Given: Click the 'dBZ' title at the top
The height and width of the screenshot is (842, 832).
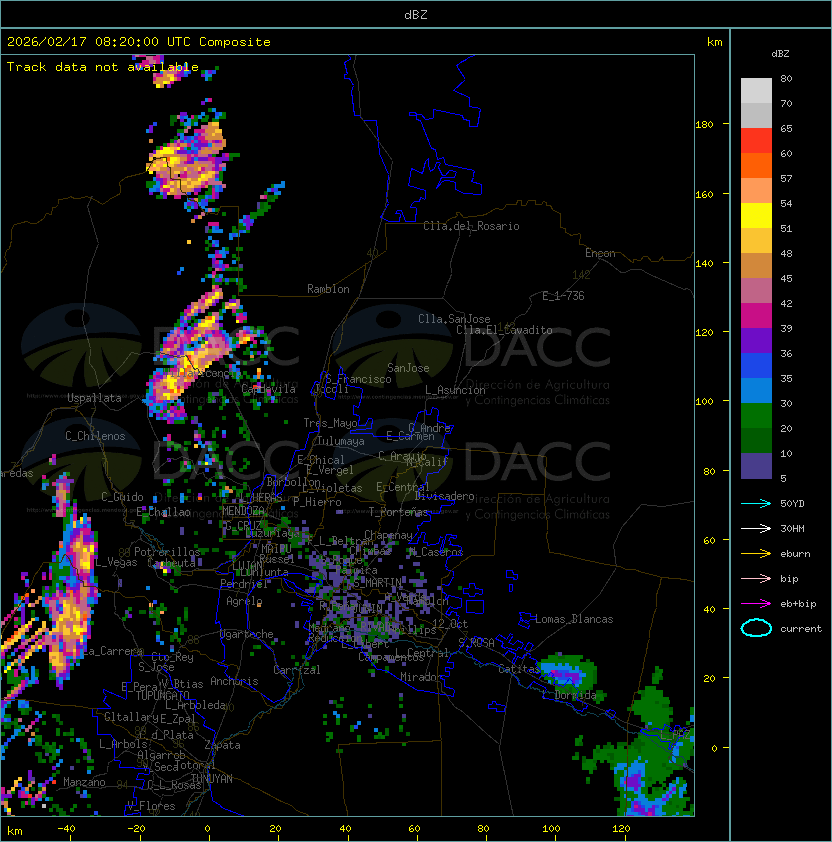Looking at the screenshot, I should click(416, 14).
